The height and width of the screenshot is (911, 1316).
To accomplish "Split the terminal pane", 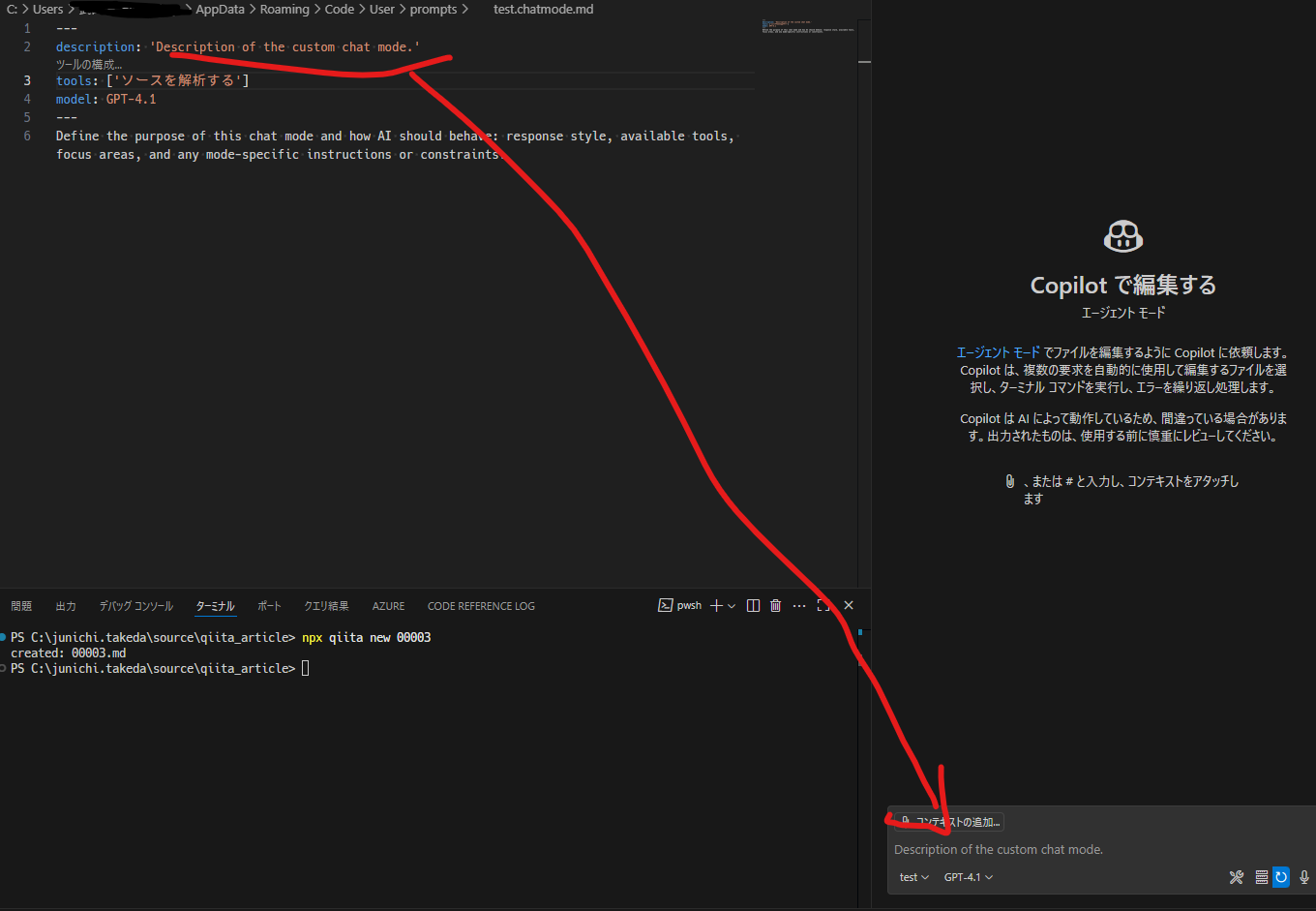I will pos(753,605).
